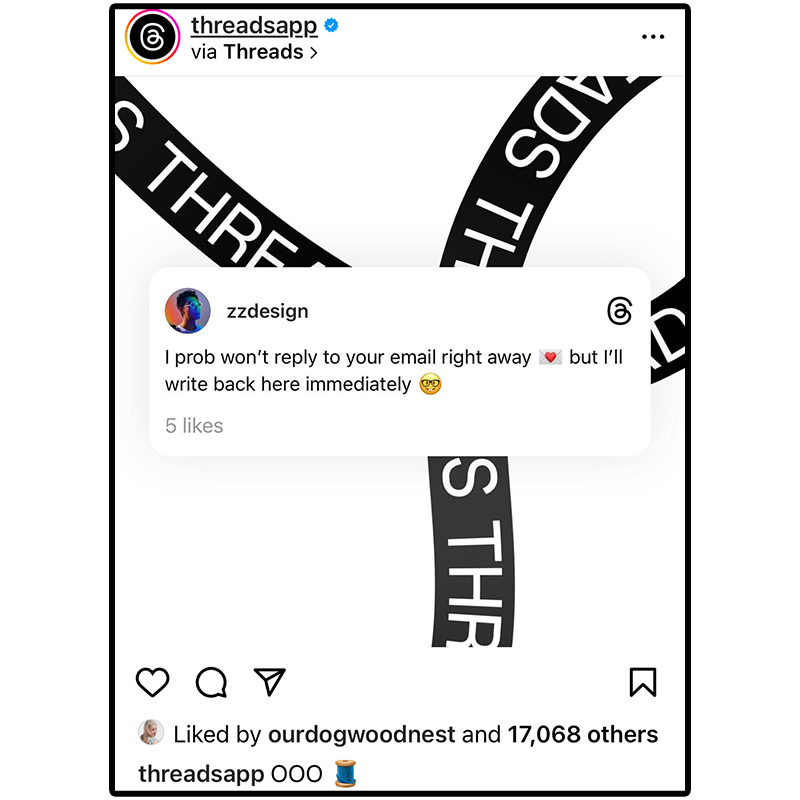Click the threadsapp username in header
Viewport: 800px width, 800px height.
tap(254, 26)
